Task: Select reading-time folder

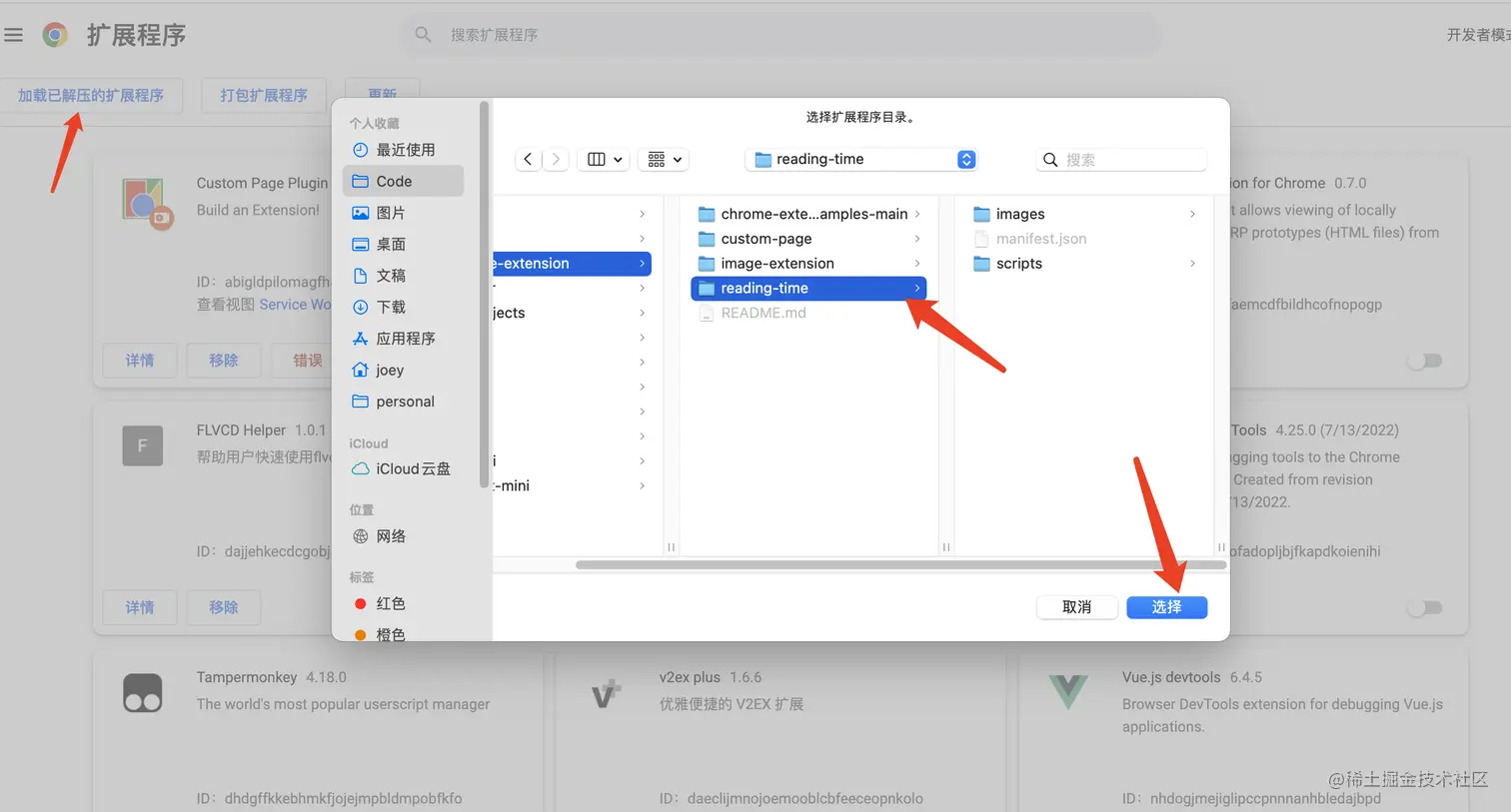Action: (808, 288)
